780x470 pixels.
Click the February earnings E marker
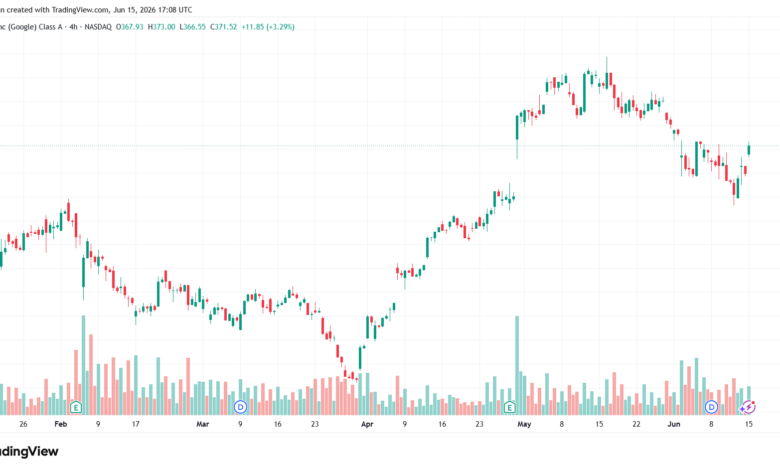76,407
